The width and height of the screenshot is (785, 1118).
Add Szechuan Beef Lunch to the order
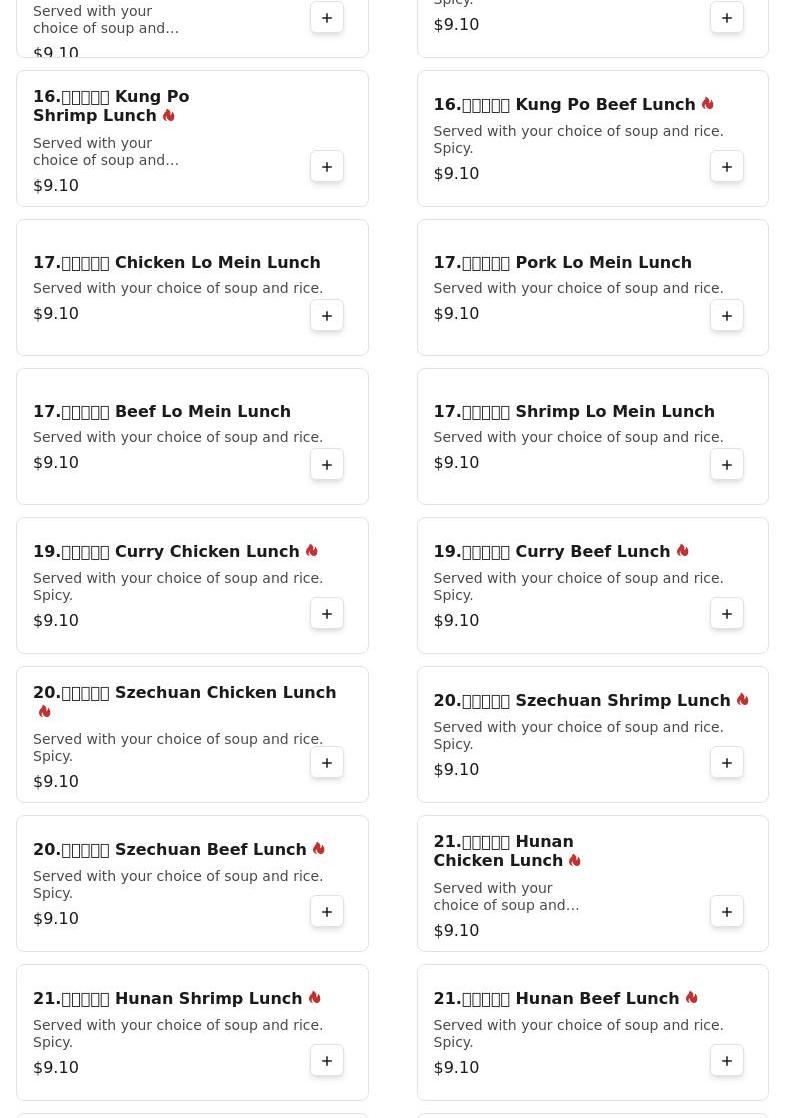327,912
